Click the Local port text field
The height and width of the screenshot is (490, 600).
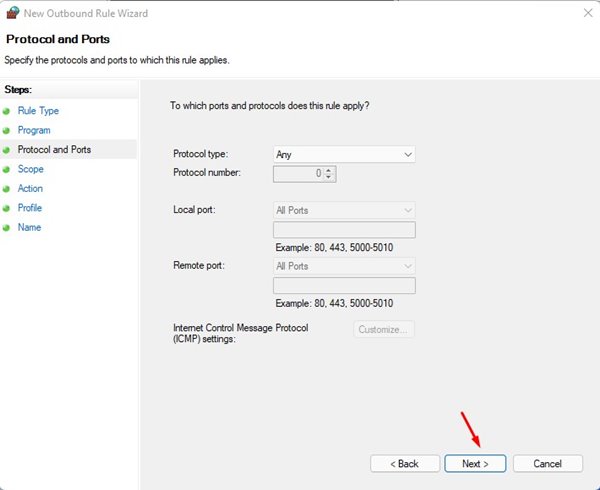coord(344,230)
